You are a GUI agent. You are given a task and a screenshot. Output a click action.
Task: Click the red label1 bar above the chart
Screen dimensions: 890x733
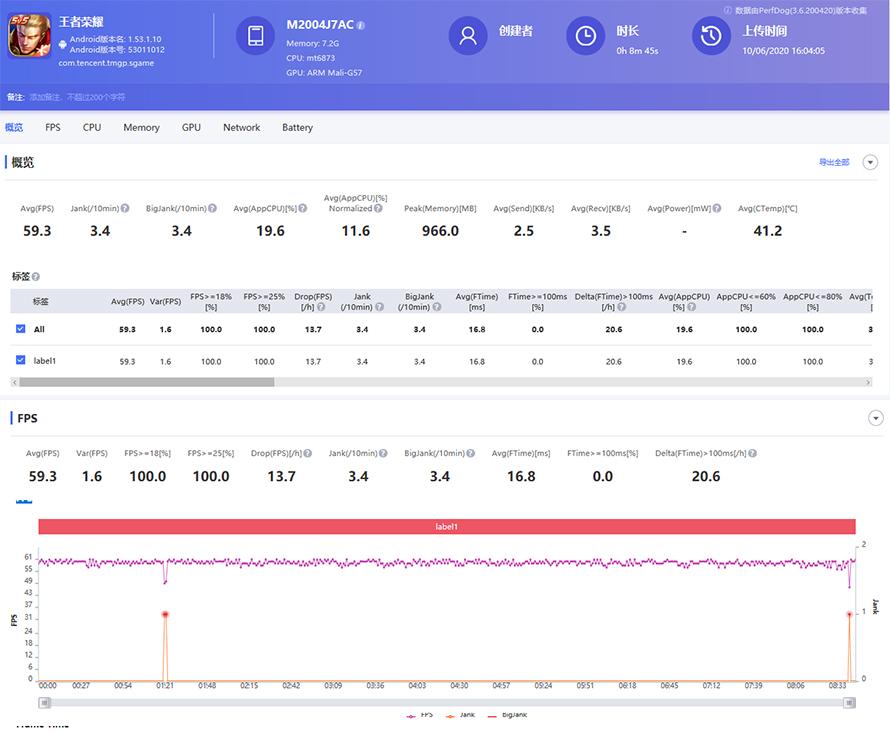coord(447,526)
